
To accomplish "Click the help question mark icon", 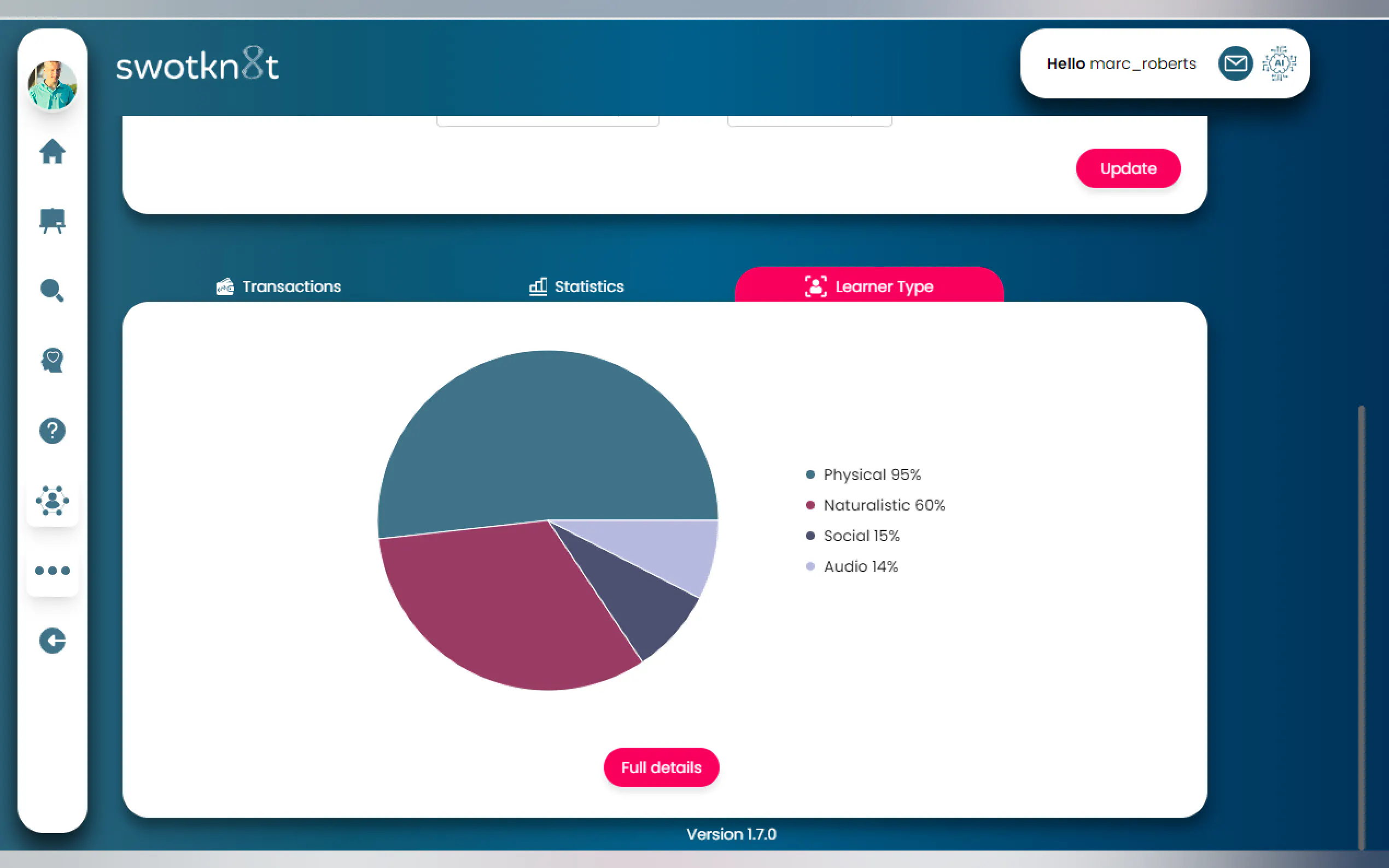I will coord(52,431).
